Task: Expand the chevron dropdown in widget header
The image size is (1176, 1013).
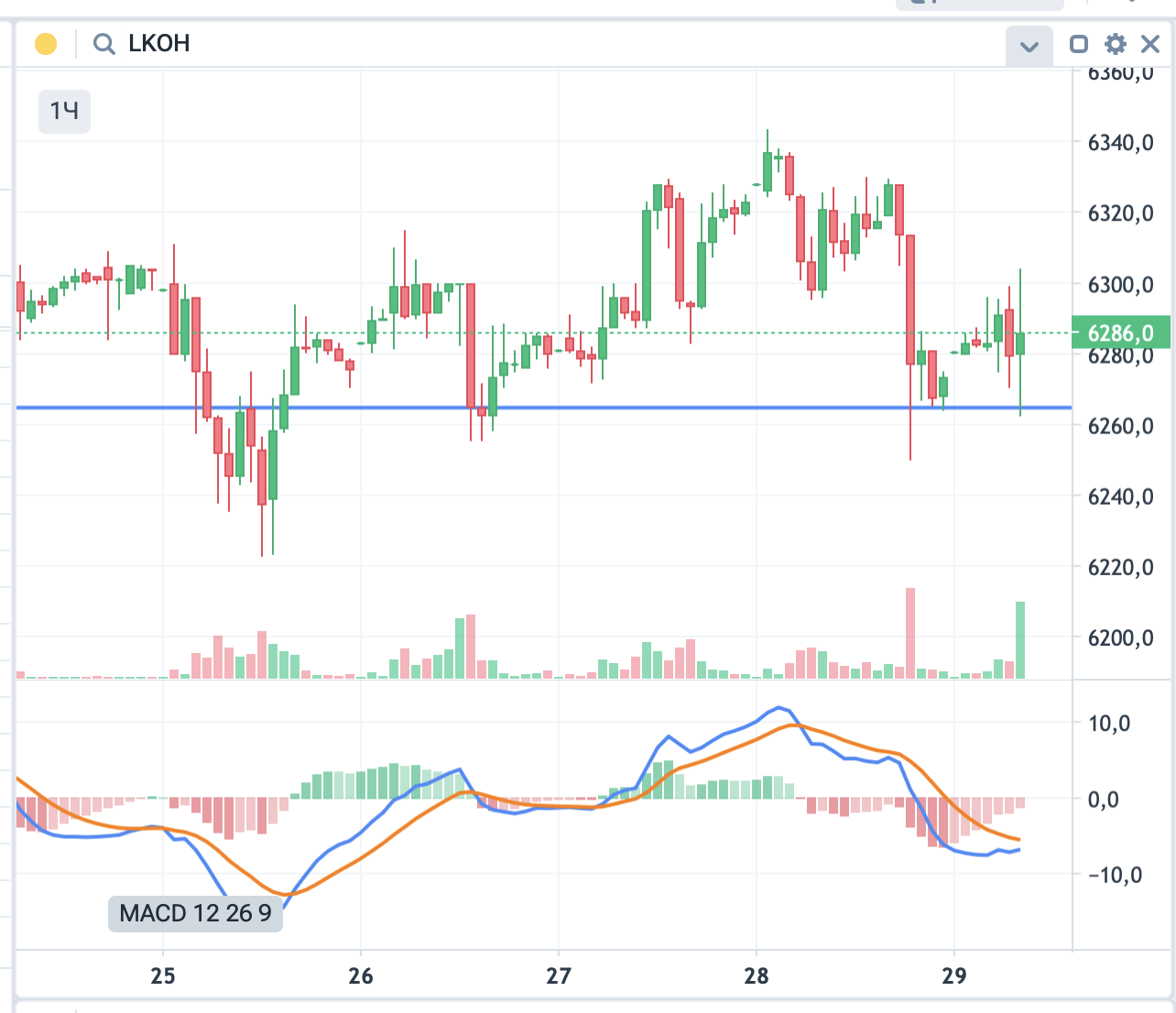Action: coord(1029,46)
